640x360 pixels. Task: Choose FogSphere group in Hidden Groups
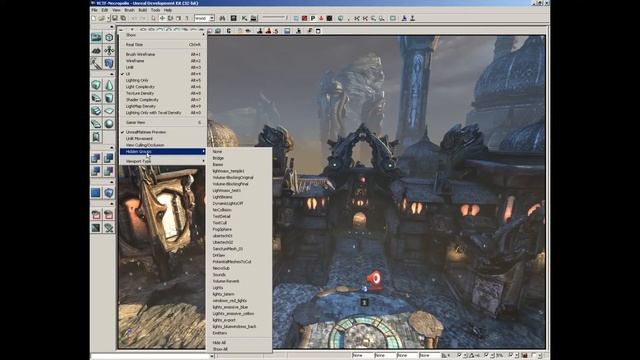240,229
